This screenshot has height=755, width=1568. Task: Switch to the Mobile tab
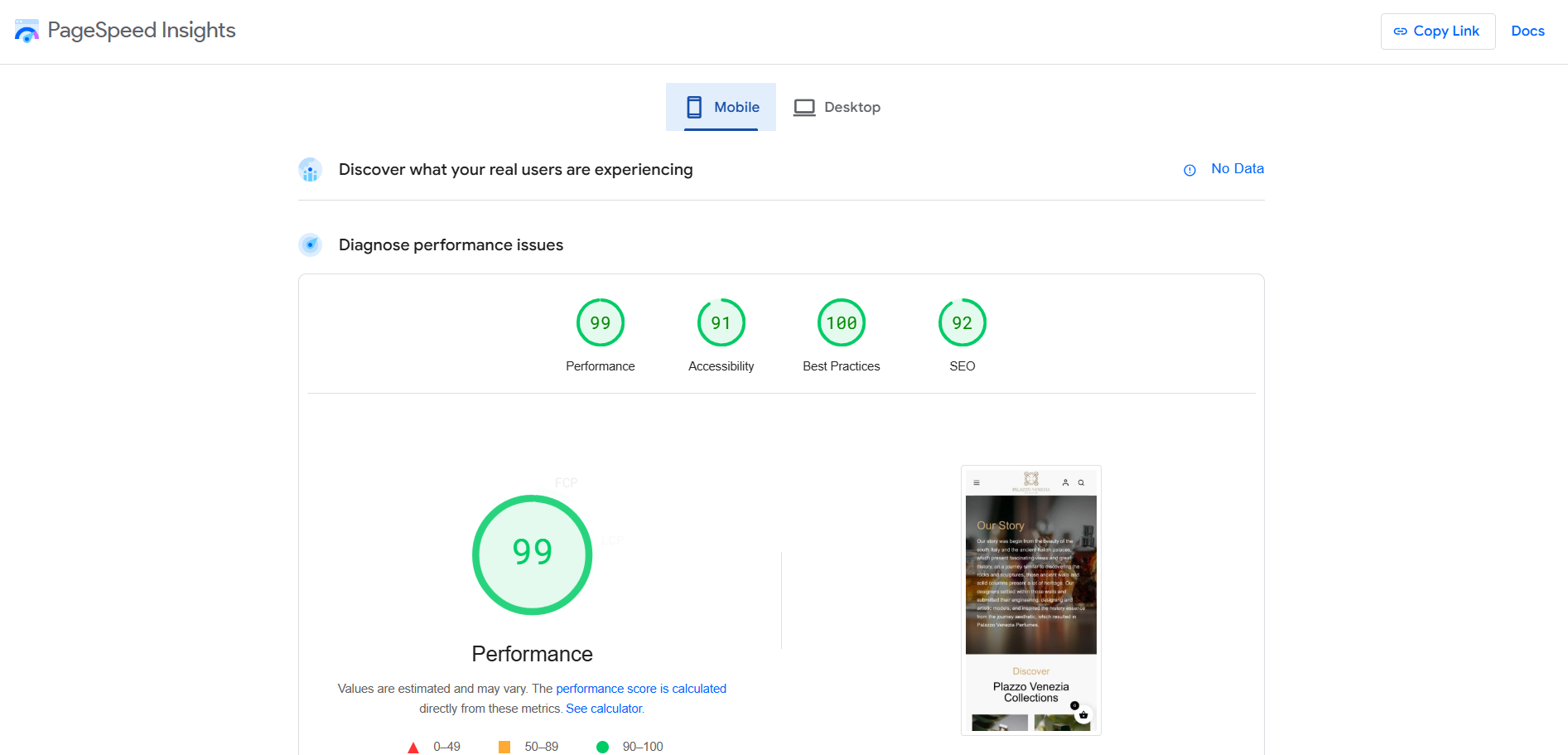(x=721, y=107)
